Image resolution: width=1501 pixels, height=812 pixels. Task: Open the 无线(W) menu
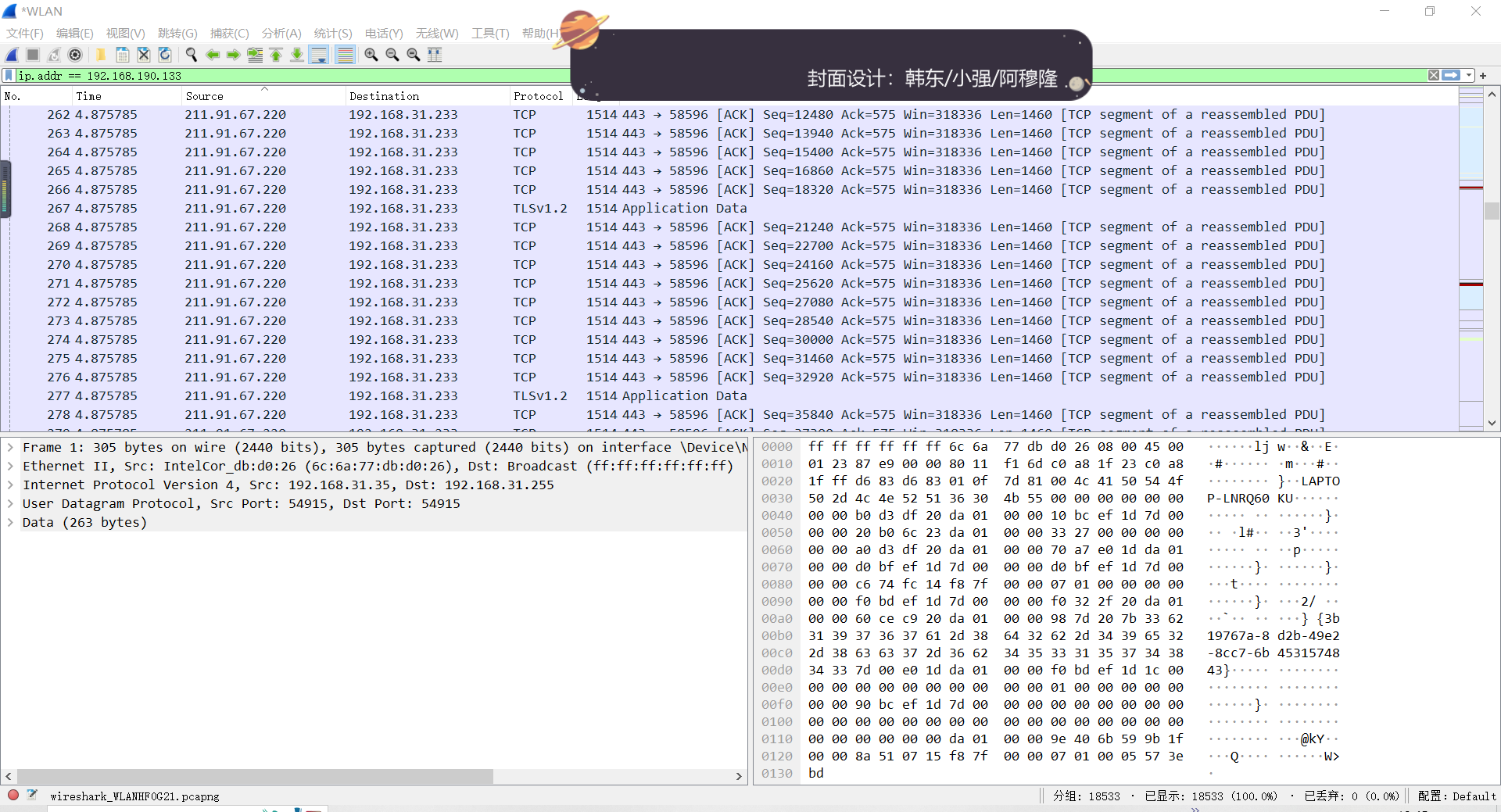tap(437, 34)
